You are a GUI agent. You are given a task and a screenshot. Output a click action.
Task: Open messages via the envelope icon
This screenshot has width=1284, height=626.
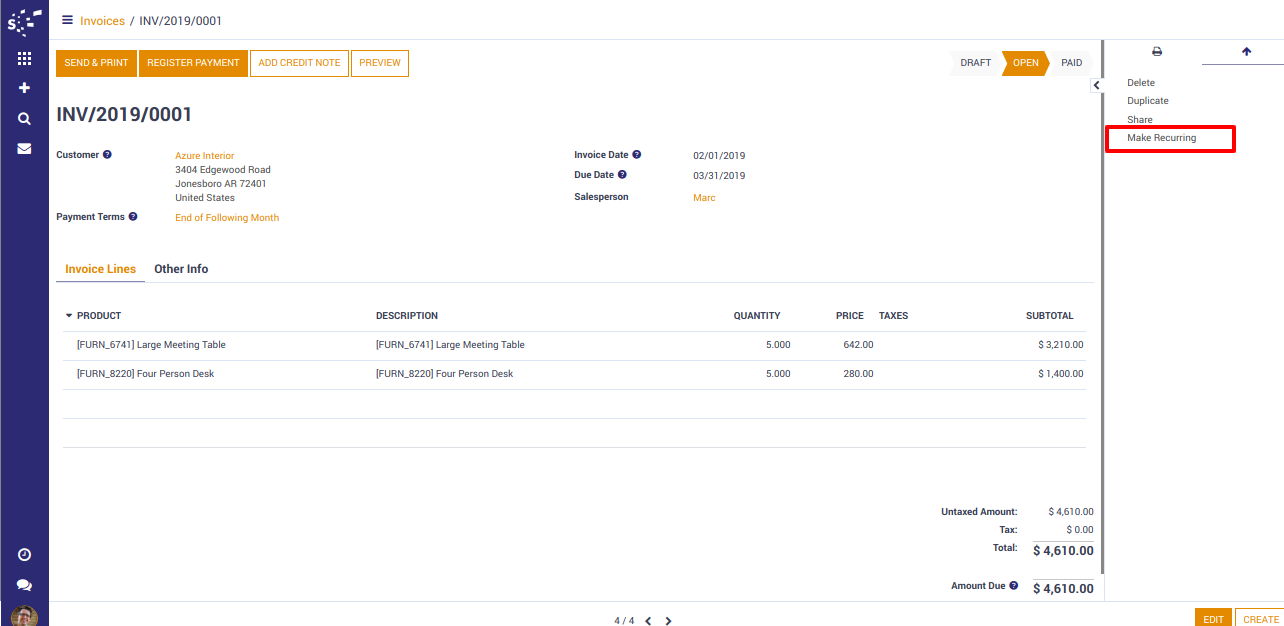click(x=24, y=148)
